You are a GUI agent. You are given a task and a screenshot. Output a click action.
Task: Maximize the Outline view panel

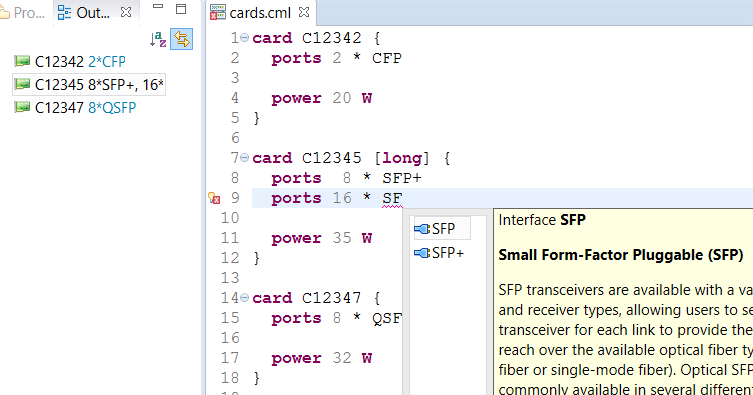click(x=181, y=9)
